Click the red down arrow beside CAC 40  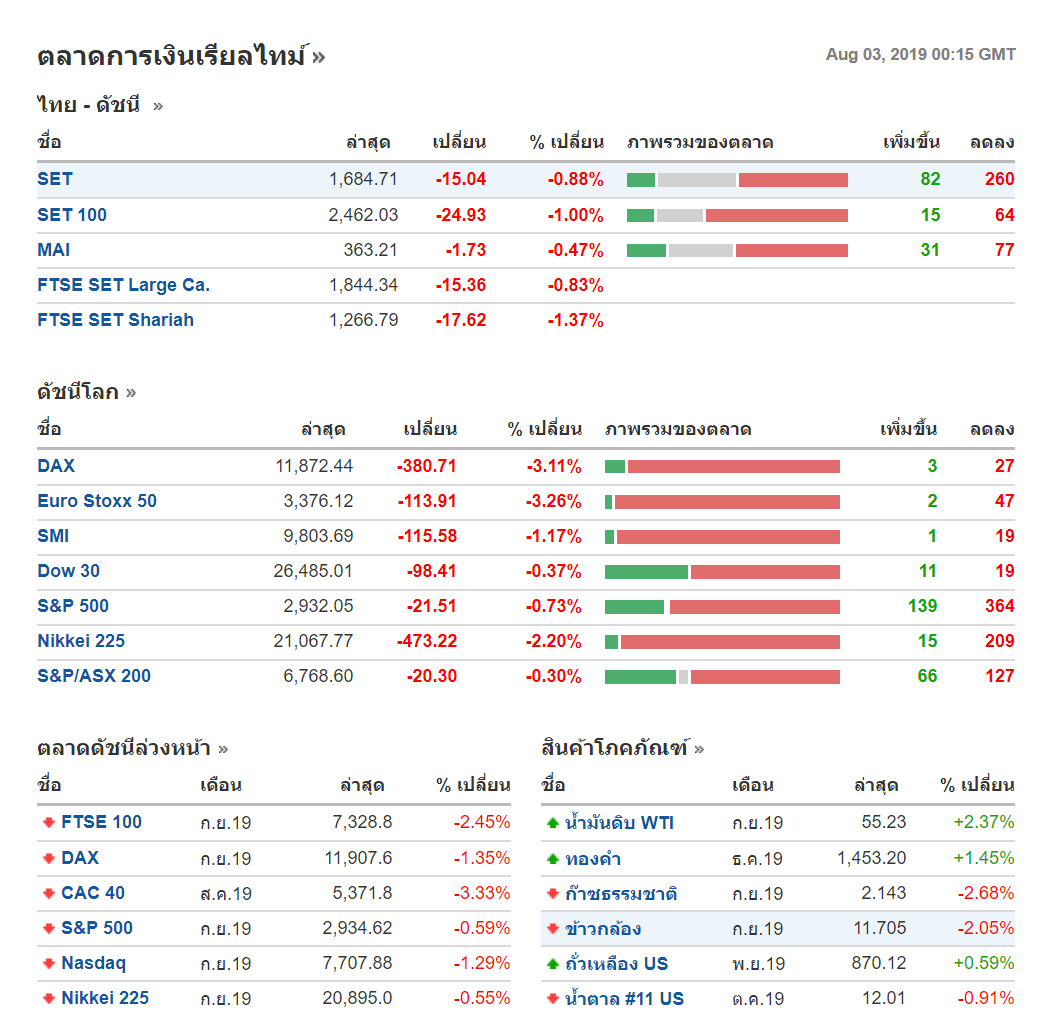click(48, 893)
